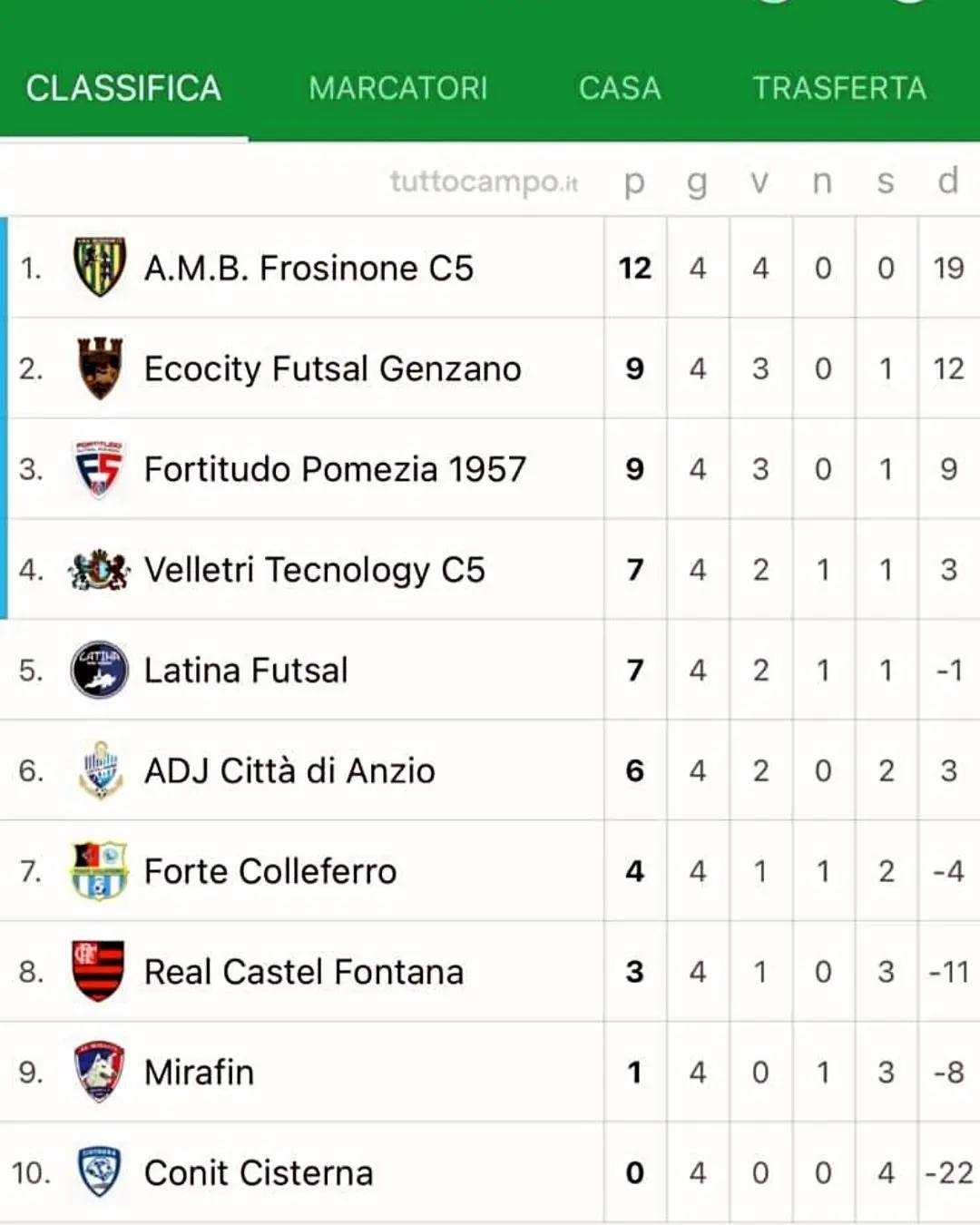
Task: Click the Ecocity Futsal Genzano crest icon
Action: (99, 368)
